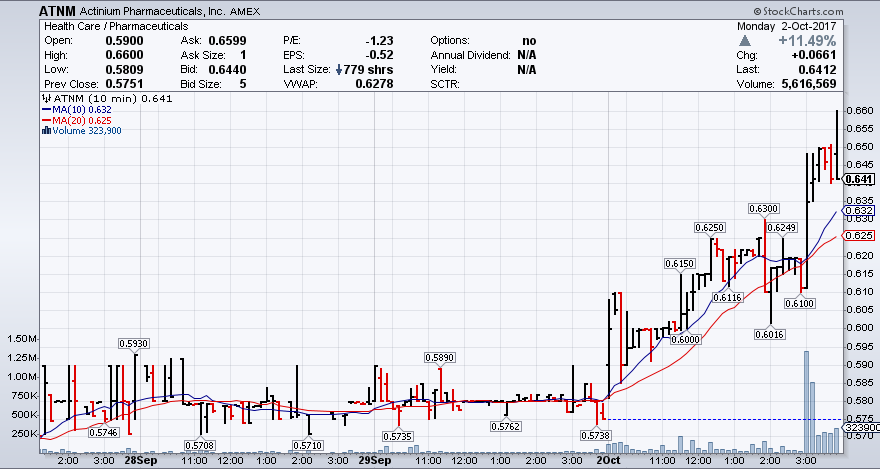Screen dimensions: 880x469
Task: Select the red 0.625 MA axis tag
Action: click(x=860, y=235)
